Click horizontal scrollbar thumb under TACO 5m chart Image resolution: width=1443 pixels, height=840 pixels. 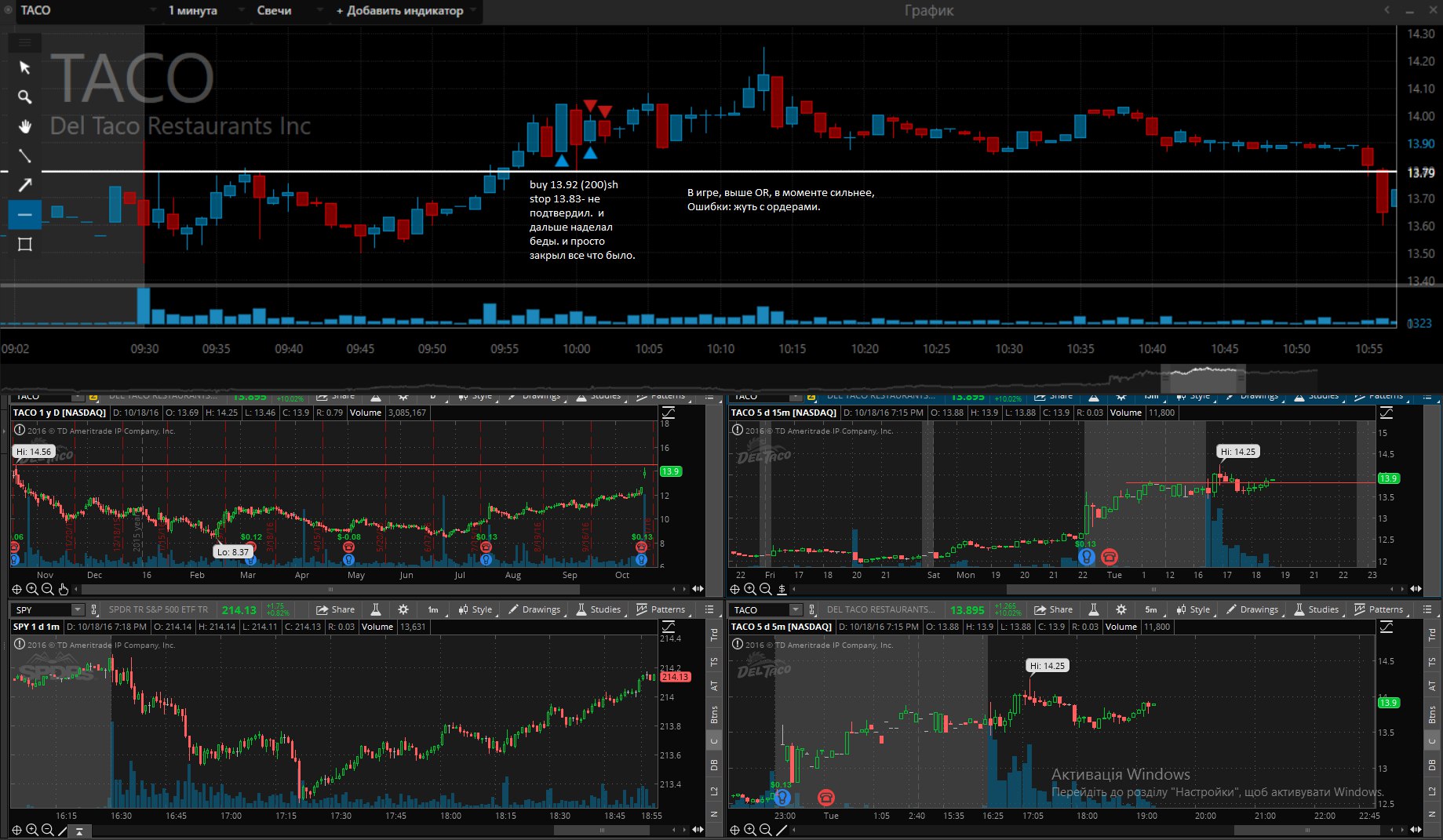pos(1307,830)
